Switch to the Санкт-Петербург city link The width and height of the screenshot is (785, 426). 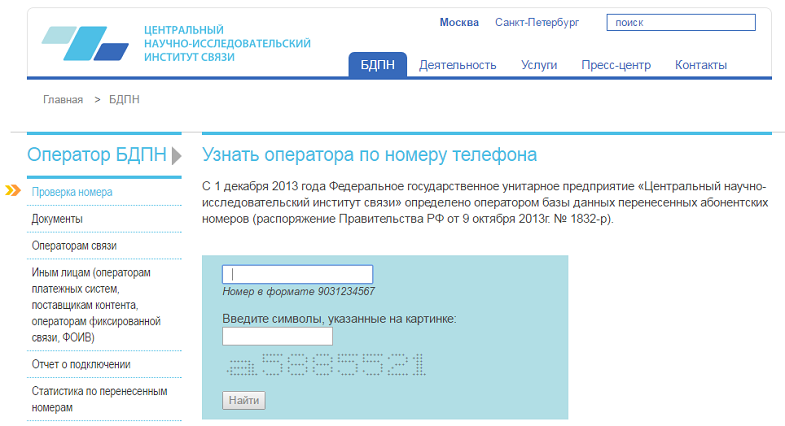tap(537, 23)
